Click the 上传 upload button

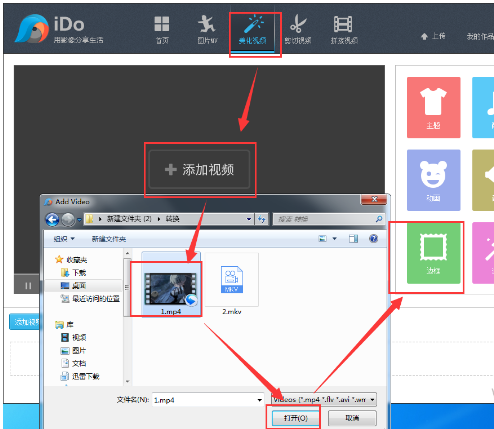(x=433, y=36)
